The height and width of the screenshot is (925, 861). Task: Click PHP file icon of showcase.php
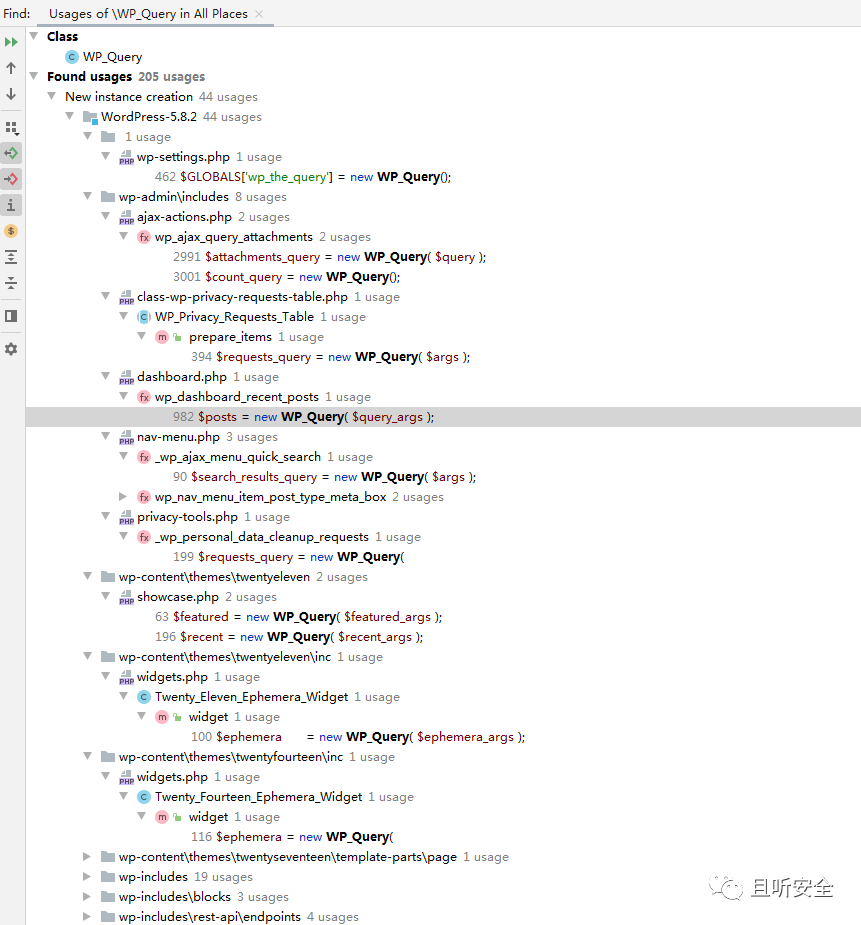pos(126,598)
